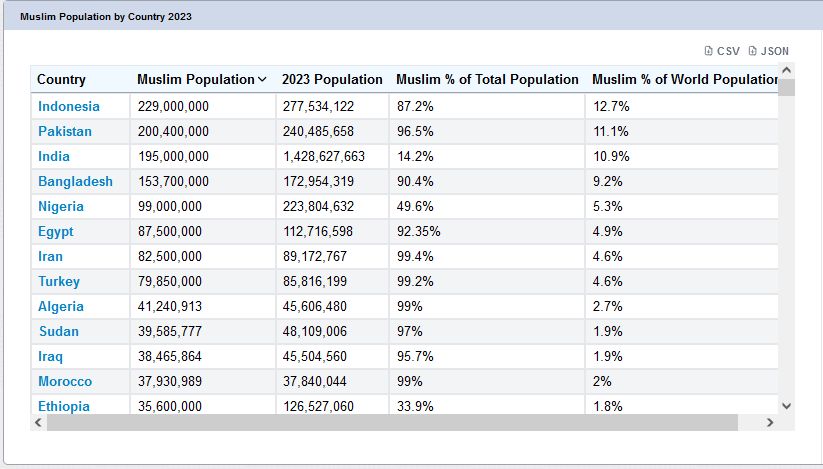This screenshot has width=823, height=469.
Task: Download table as CSV file
Action: pyautogui.click(x=722, y=51)
